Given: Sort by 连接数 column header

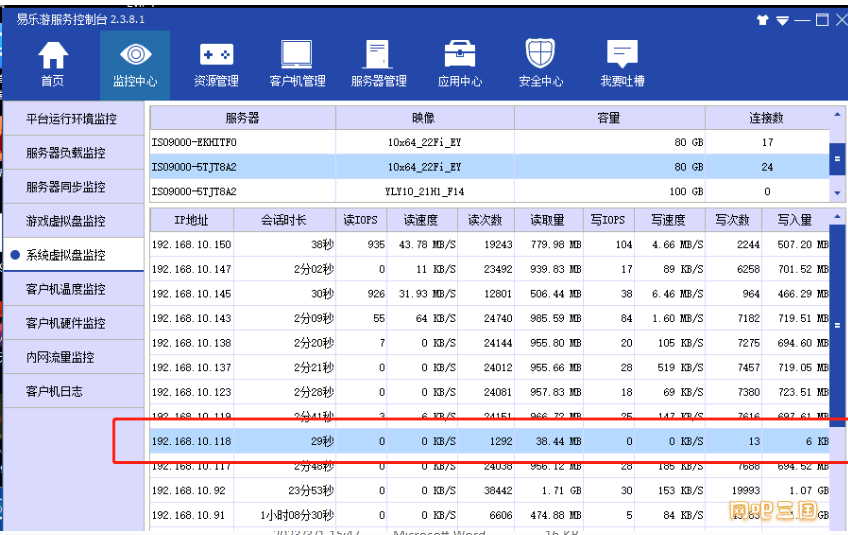Looking at the screenshot, I should (x=767, y=118).
